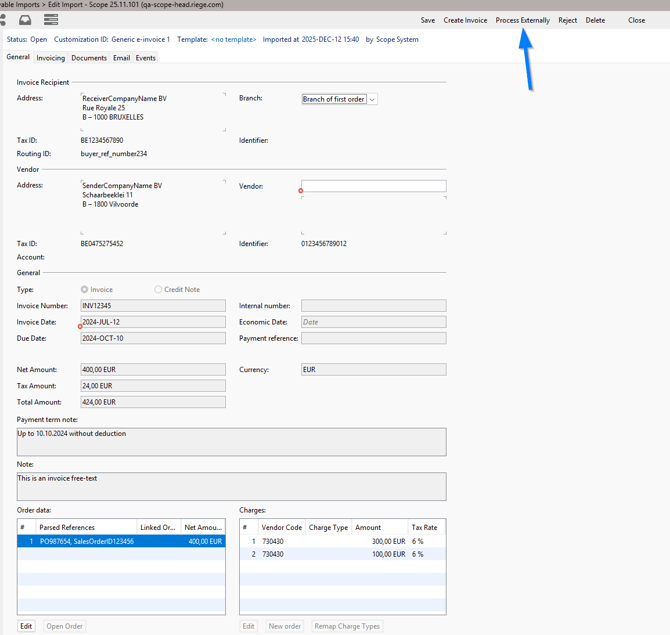Select the 300,00 EUR charge row
Image resolution: width=670 pixels, height=635 pixels.
(342, 541)
